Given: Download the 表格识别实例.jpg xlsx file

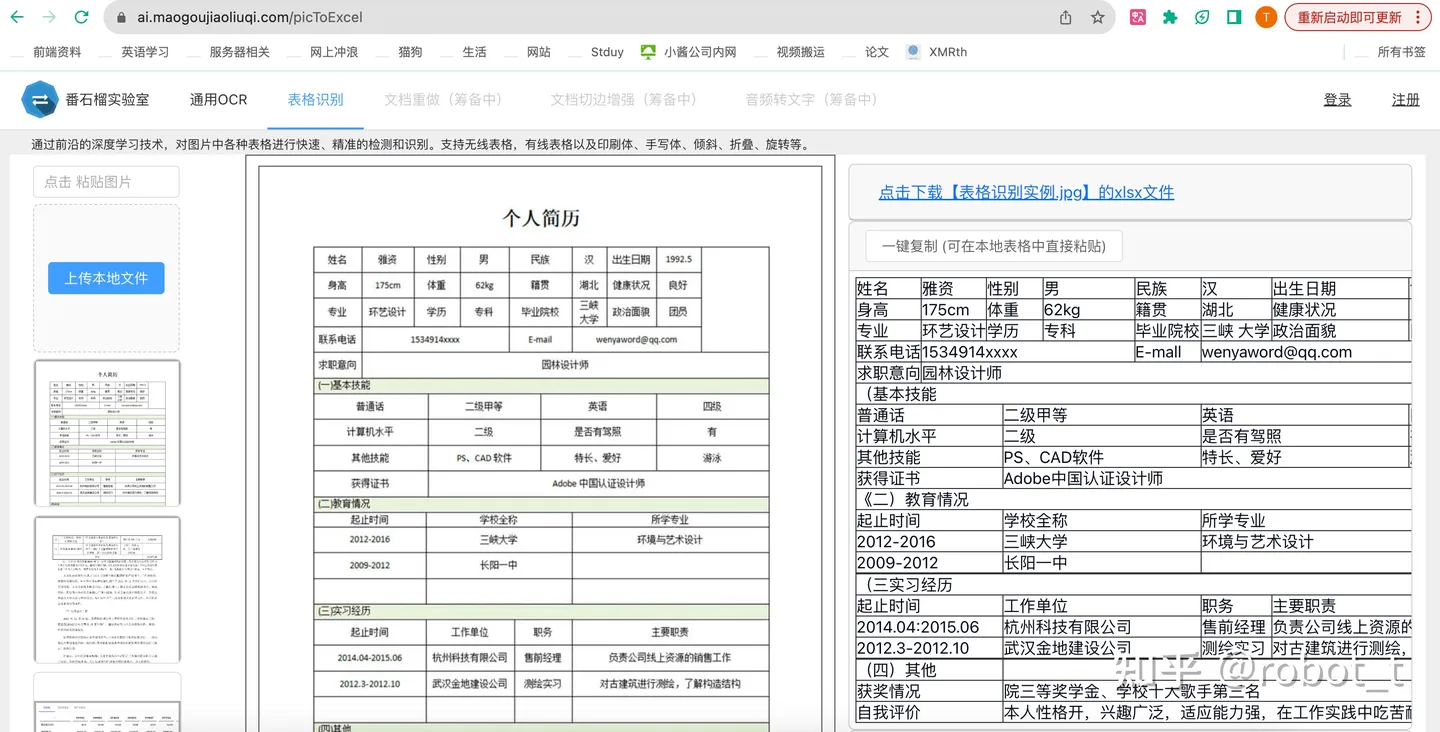Looking at the screenshot, I should [1026, 192].
